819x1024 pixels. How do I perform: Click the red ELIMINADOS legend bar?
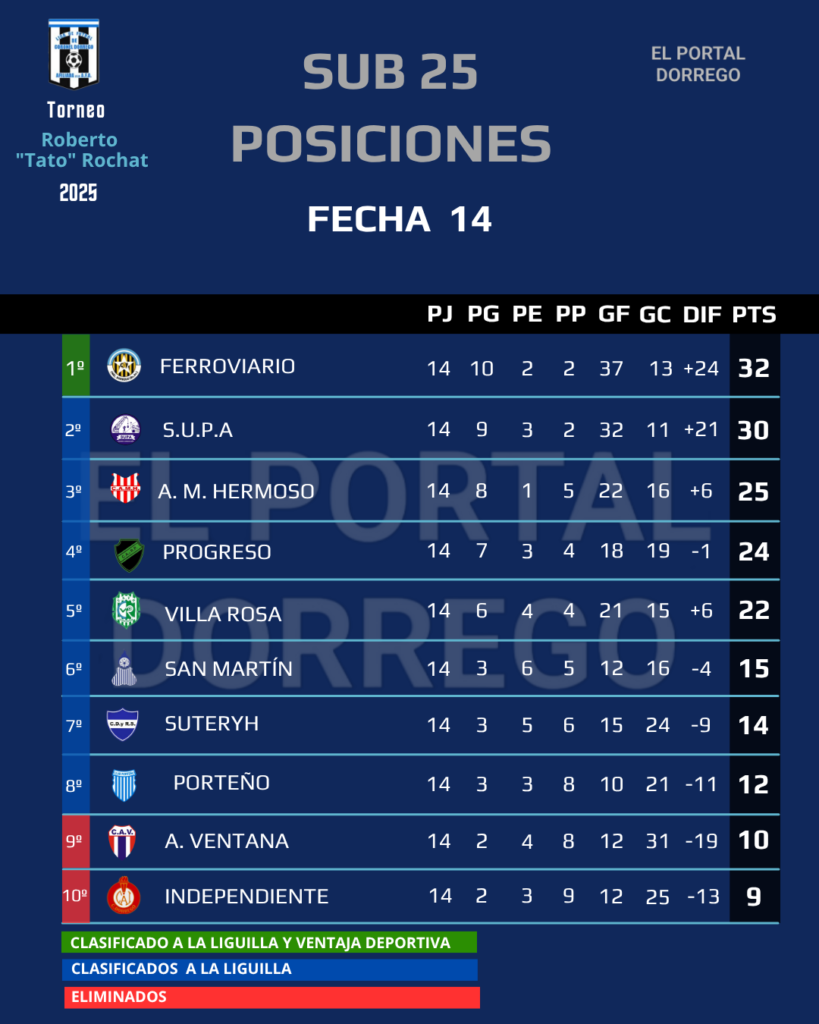(272, 997)
